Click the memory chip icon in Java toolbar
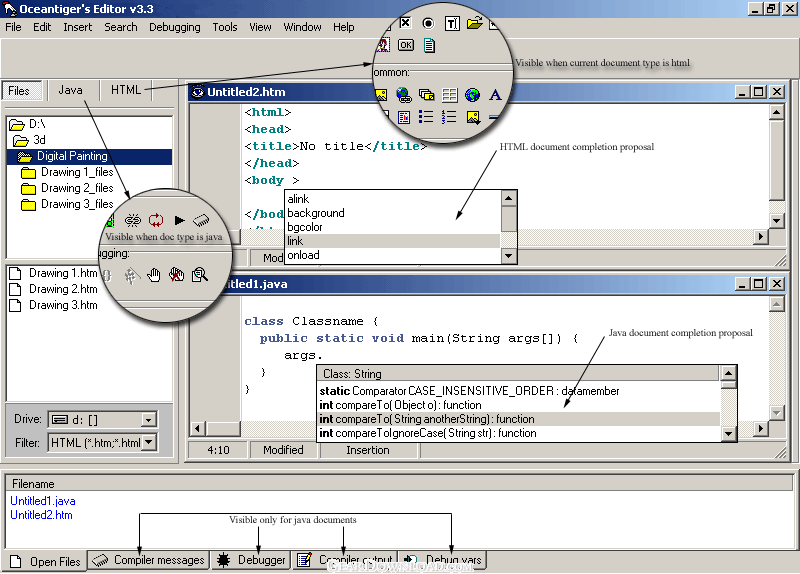Image resolution: width=800 pixels, height=574 pixels. point(201,220)
